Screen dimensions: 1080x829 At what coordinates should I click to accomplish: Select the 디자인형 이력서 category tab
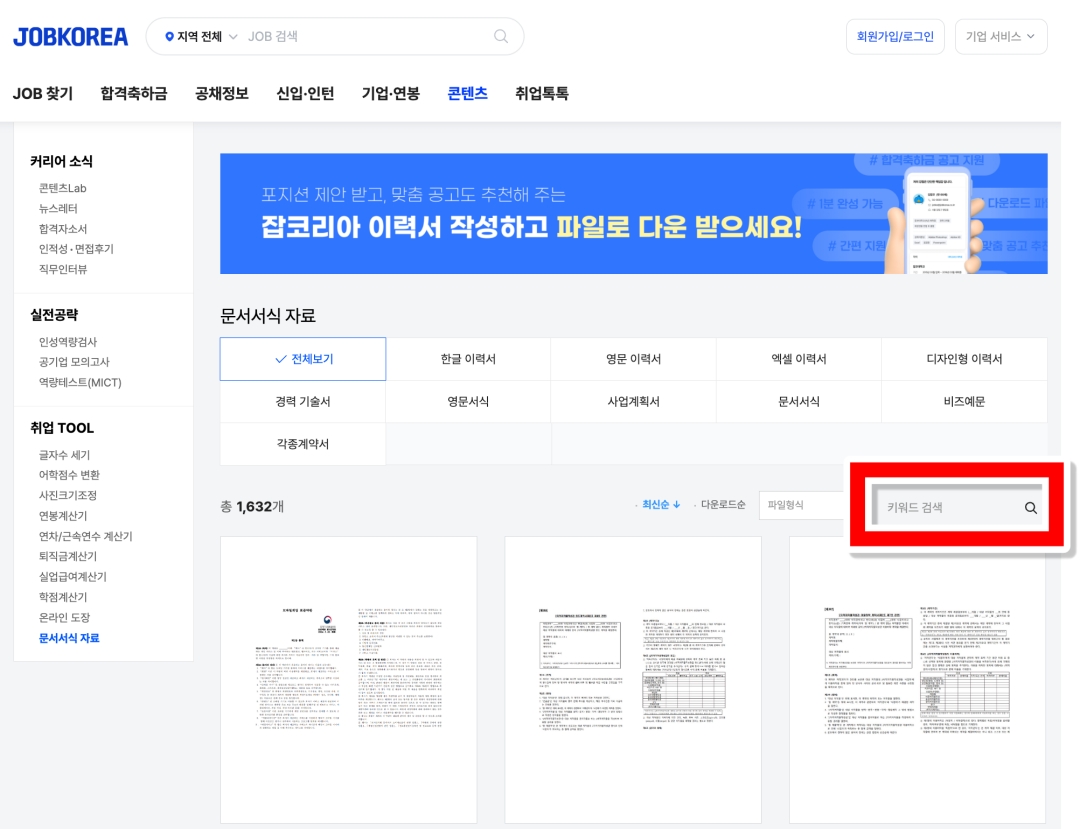[x=964, y=359]
